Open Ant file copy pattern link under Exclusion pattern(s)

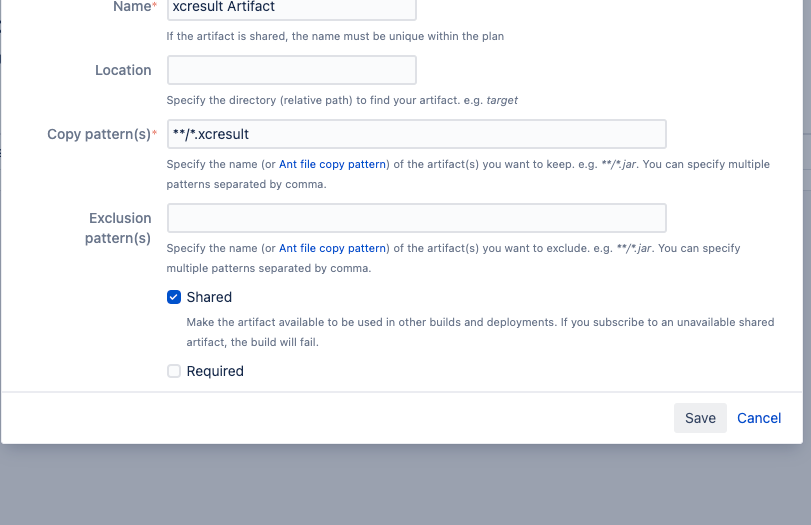[333, 248]
